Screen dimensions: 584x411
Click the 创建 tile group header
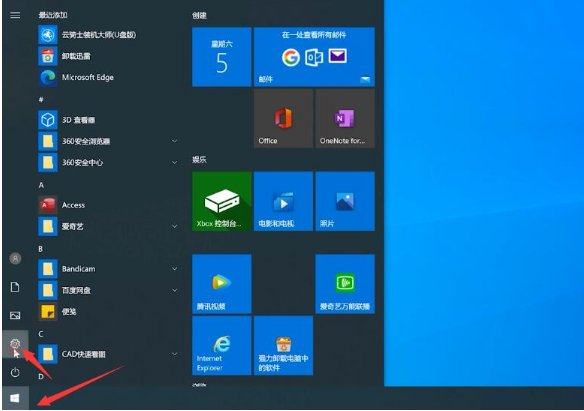pos(199,15)
